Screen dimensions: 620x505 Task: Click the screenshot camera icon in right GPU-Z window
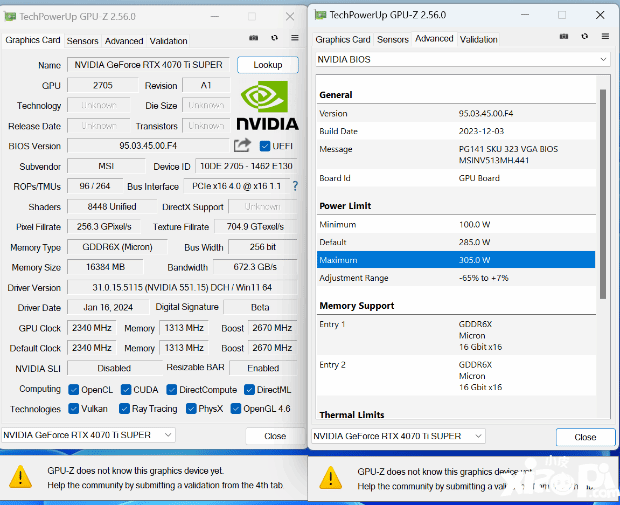(564, 36)
